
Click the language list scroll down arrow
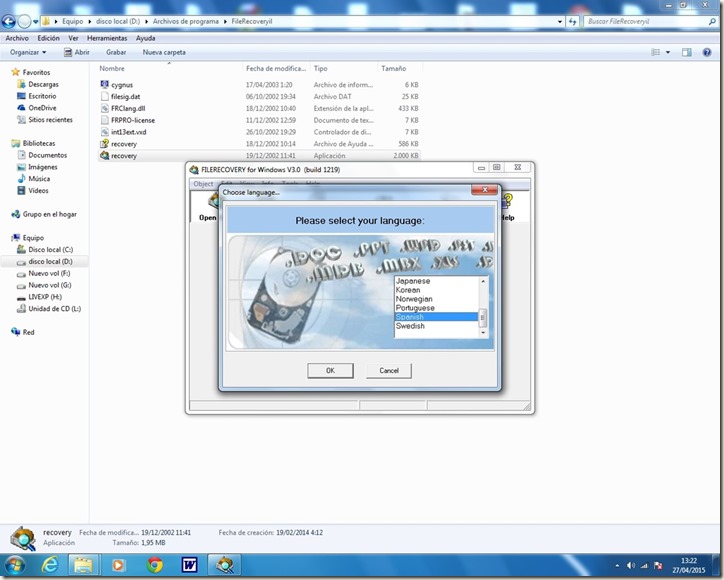tap(483, 332)
